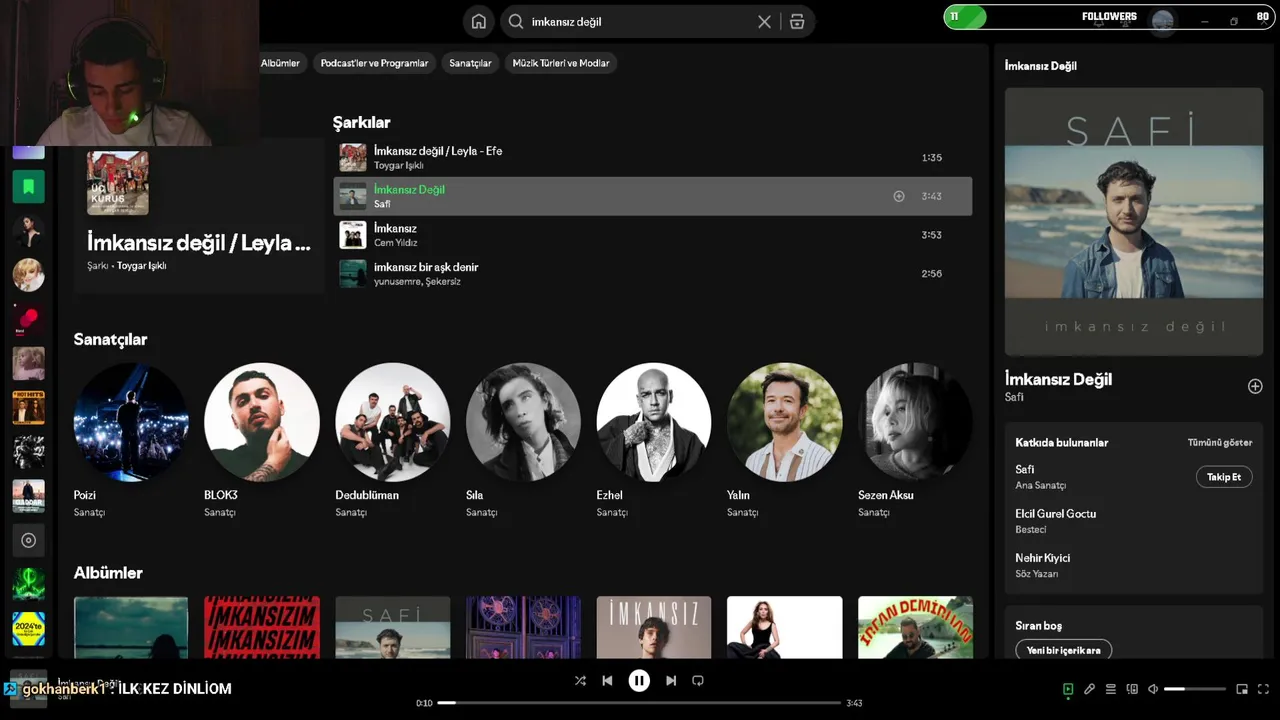Viewport: 1280px width, 720px height.
Task: Add Safi's 'İmkansız Değil' row to library
Action: (899, 197)
